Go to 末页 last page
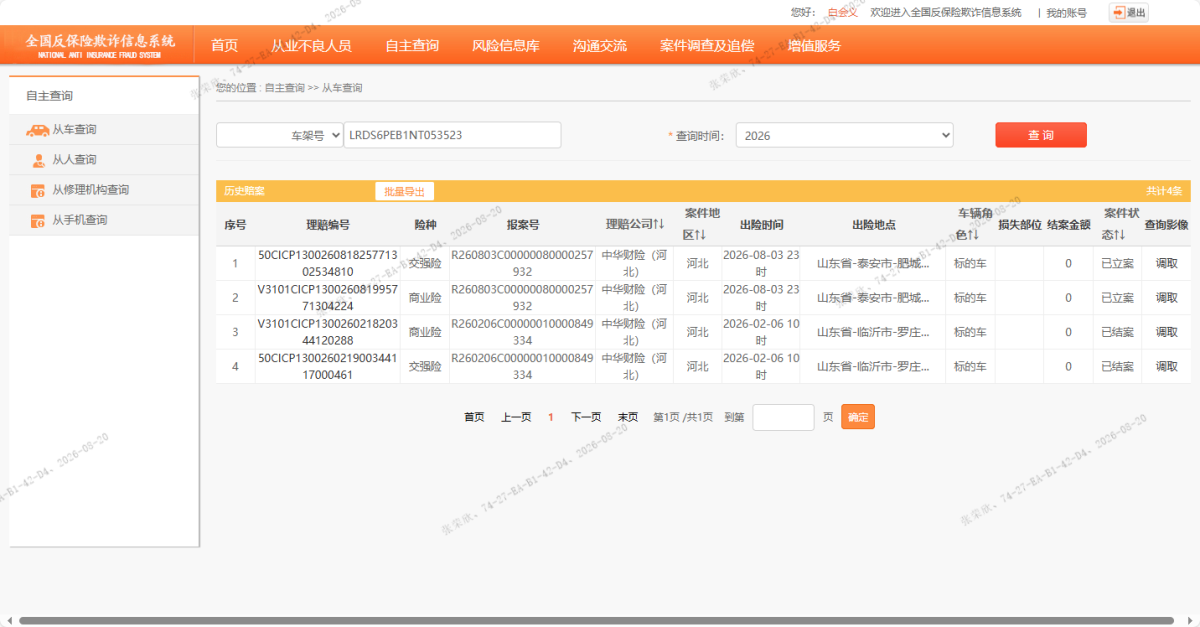This screenshot has height=627, width=1200. [628, 417]
